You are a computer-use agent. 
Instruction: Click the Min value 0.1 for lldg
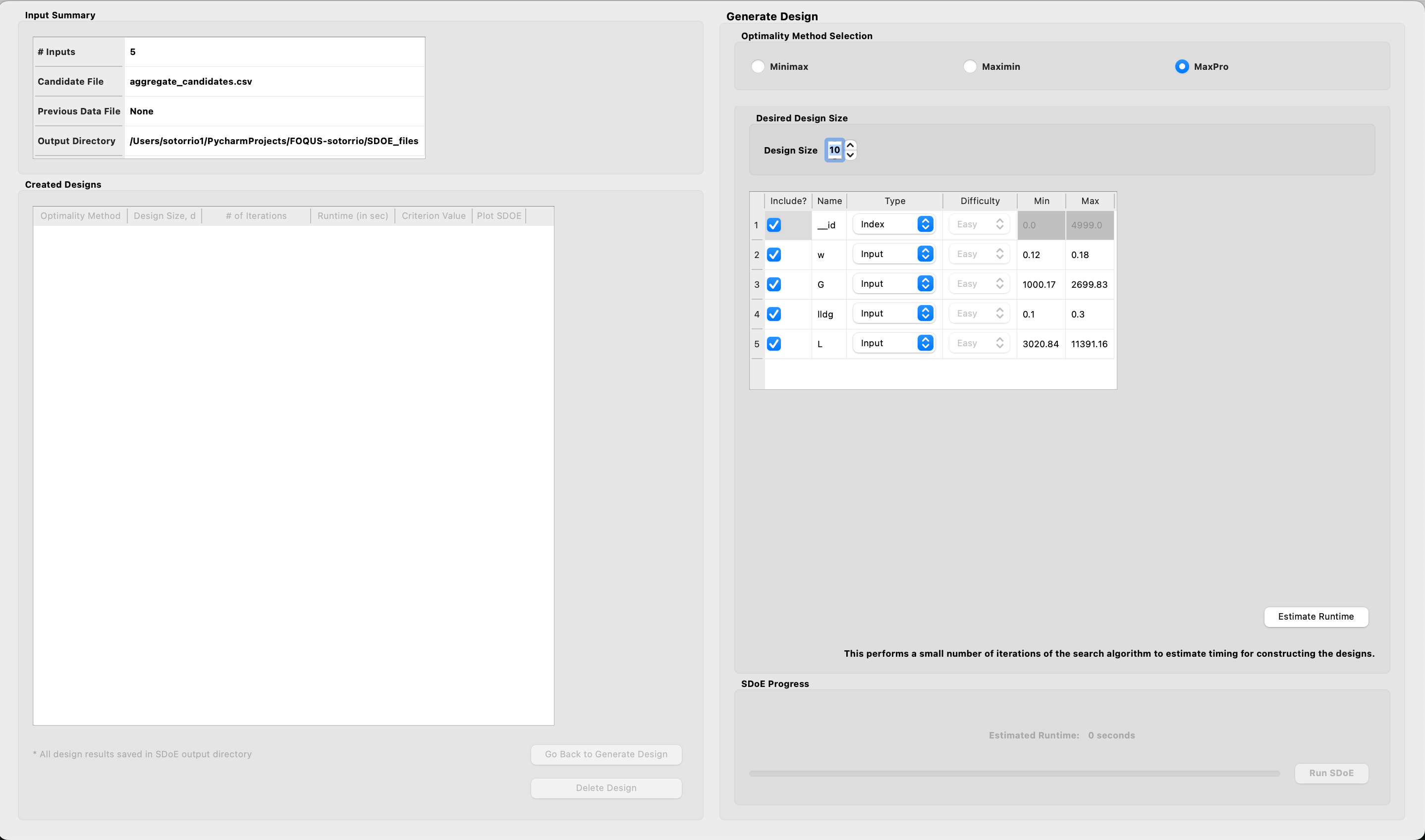pos(1041,314)
